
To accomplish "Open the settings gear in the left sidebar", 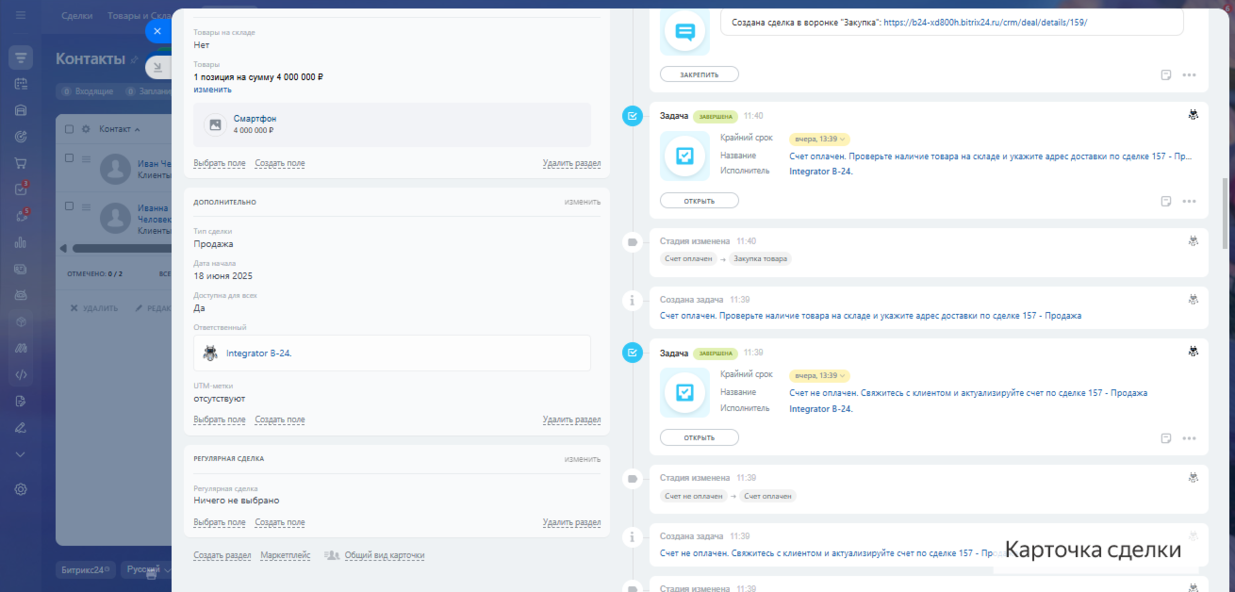I will click(21, 489).
